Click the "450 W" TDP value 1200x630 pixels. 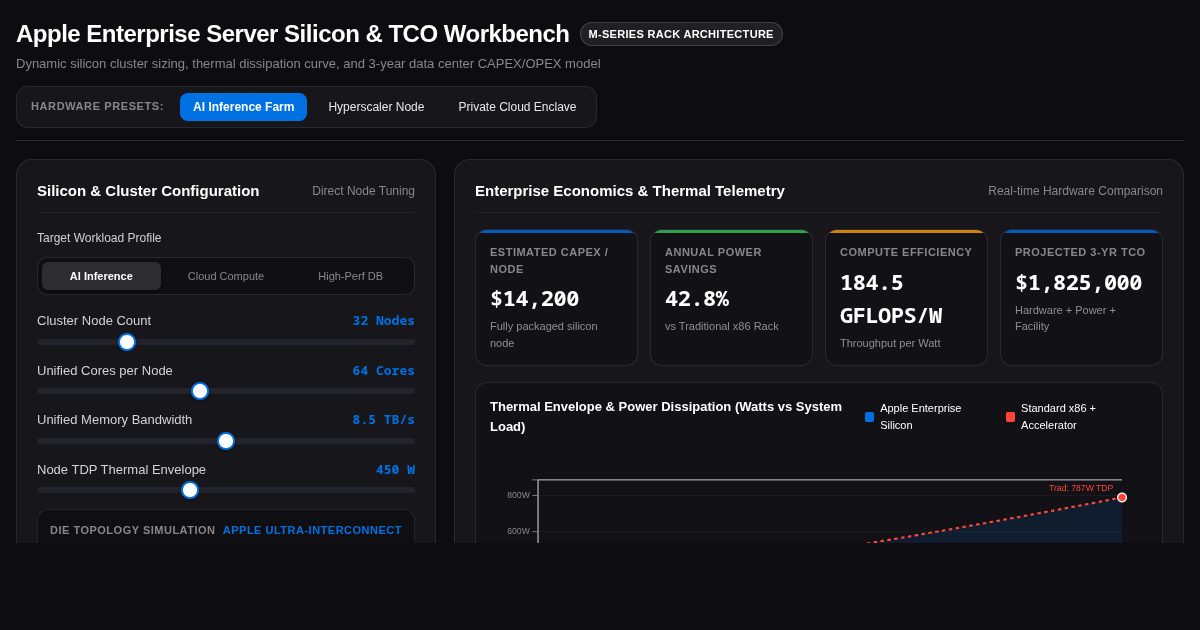click(x=395, y=469)
